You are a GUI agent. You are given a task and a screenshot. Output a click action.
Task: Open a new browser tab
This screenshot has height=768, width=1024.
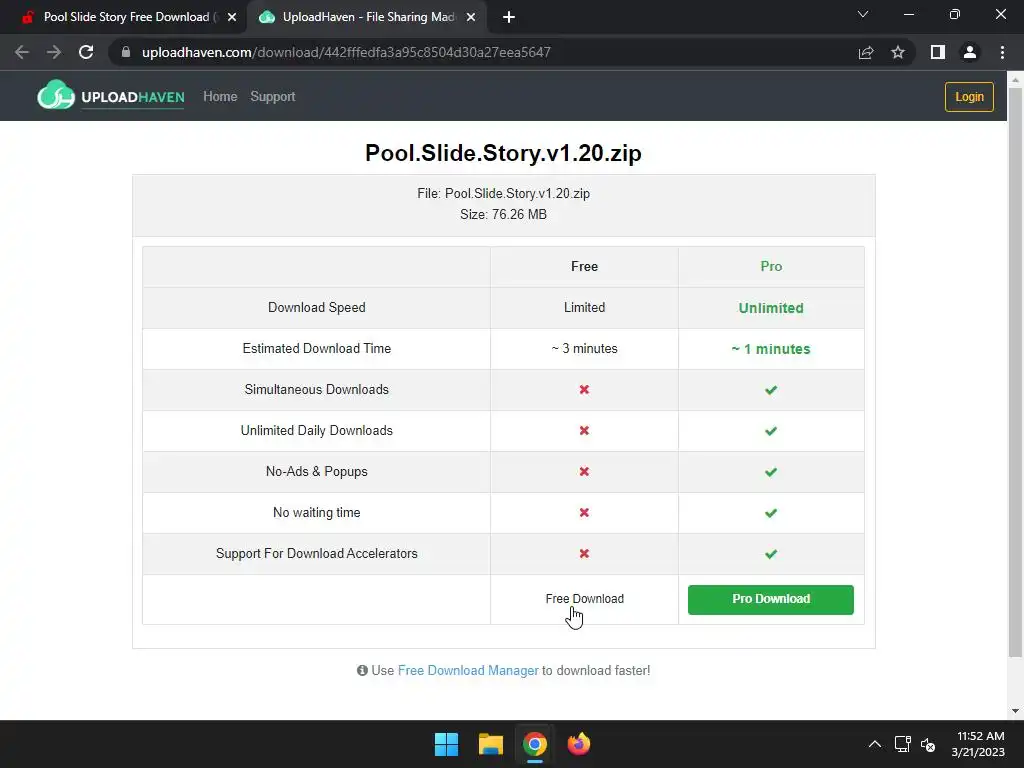[x=509, y=17]
